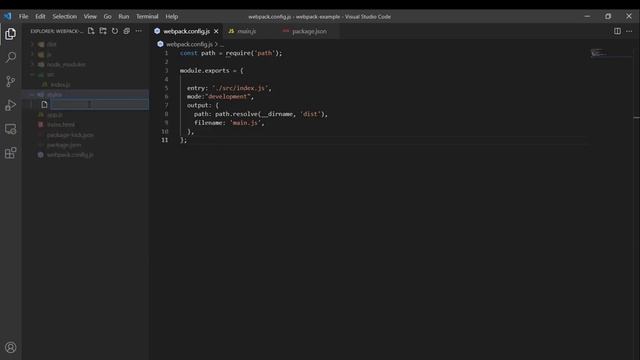
Task: Refresh the Explorer file tree
Action: tap(115, 31)
